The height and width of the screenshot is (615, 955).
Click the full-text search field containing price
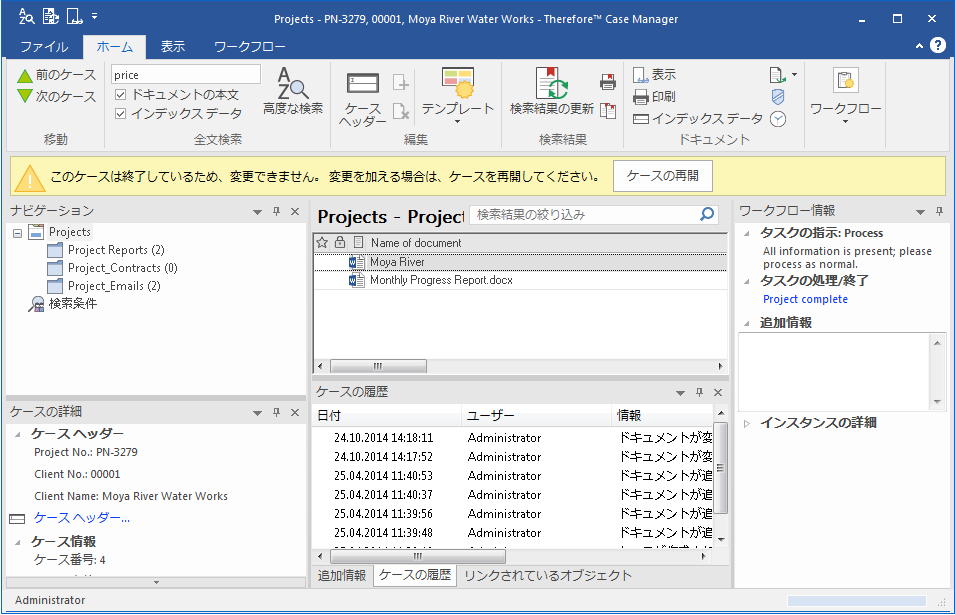(186, 75)
